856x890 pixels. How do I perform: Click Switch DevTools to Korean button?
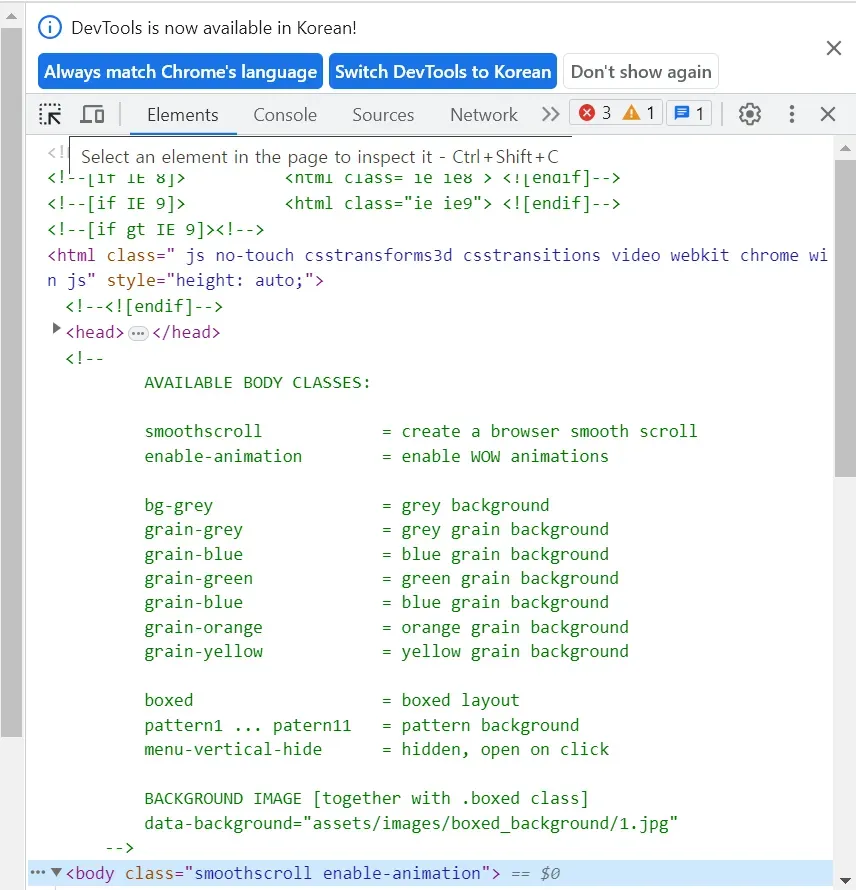pos(443,72)
